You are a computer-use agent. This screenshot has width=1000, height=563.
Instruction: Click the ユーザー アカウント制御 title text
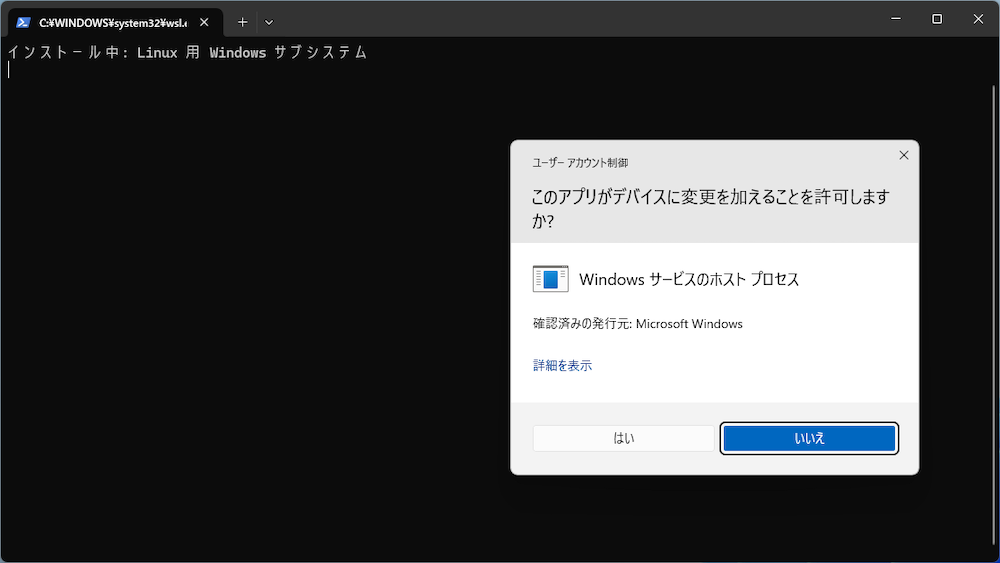[580, 163]
